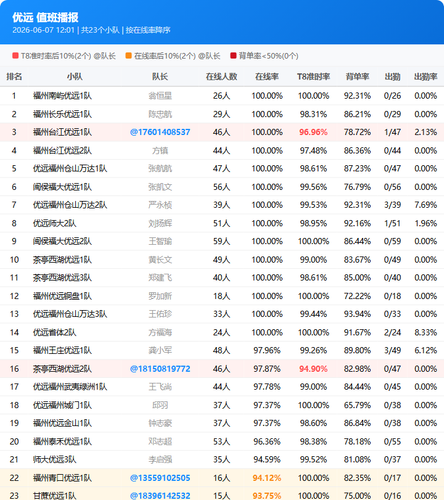This screenshot has width=444, height=500.
Task: Select team 福州王庄优远1队
Action: tap(62, 350)
